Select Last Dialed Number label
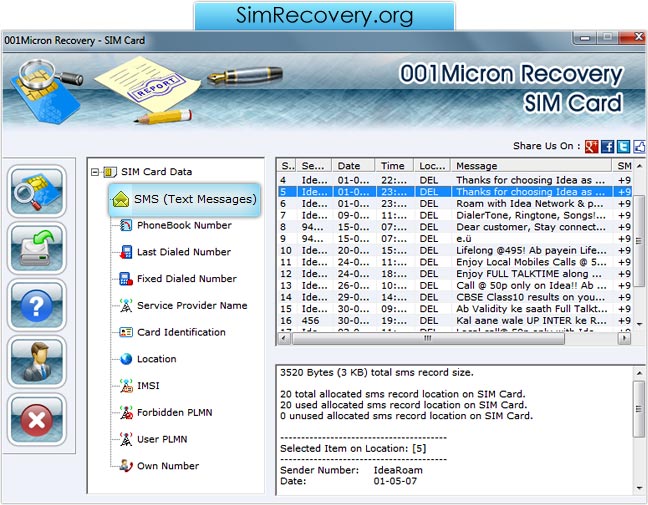The height and width of the screenshot is (505, 648). point(184,252)
